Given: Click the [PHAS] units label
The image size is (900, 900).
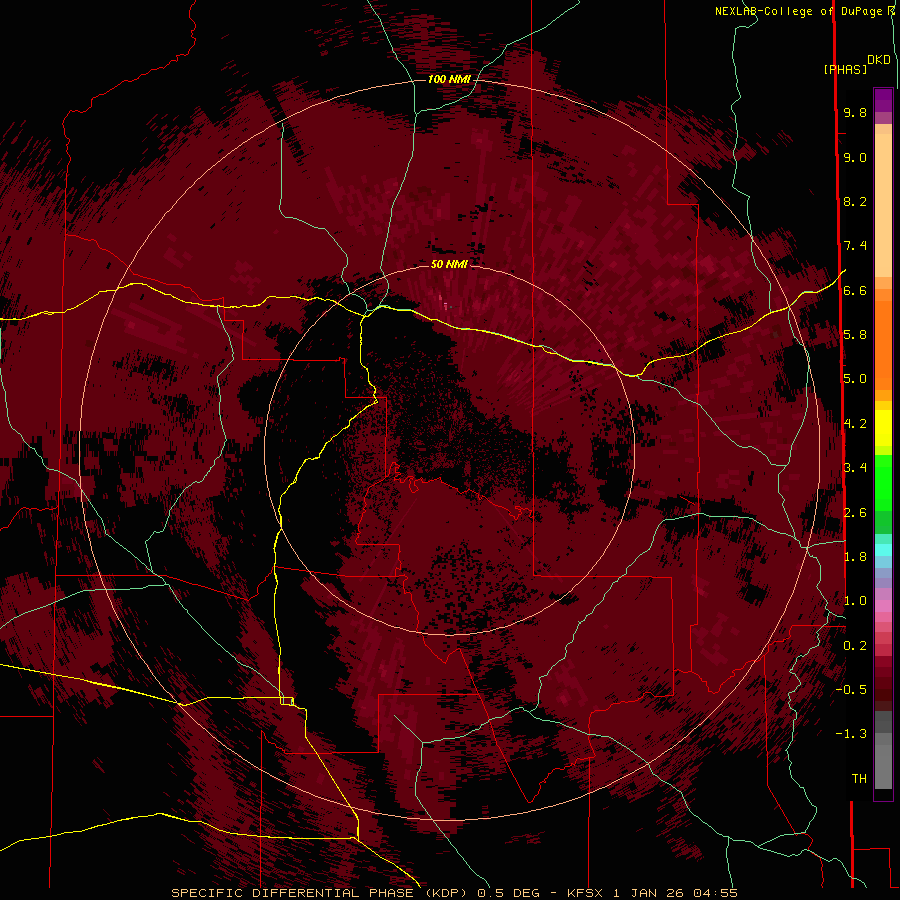Looking at the screenshot, I should click(845, 69).
